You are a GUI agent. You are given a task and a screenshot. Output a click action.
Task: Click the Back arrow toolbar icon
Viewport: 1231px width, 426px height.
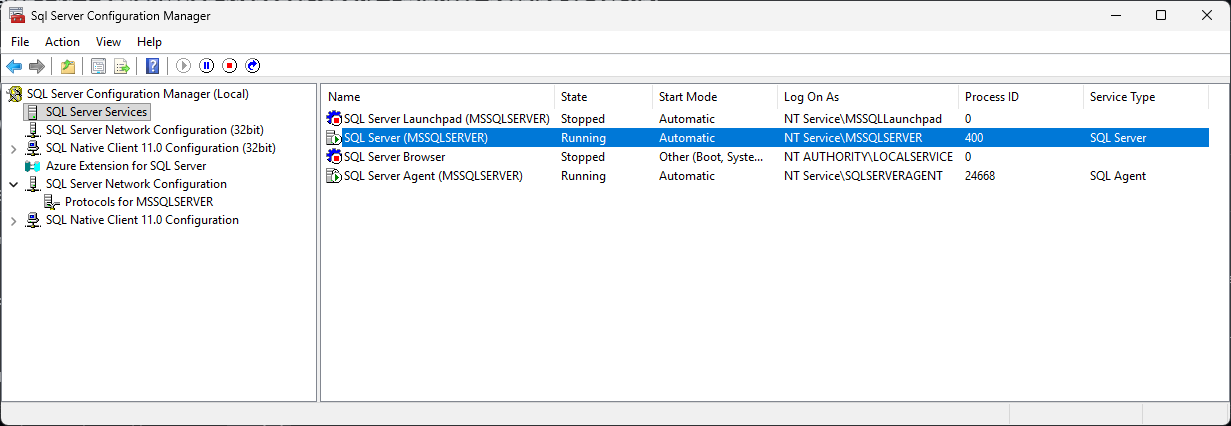point(14,66)
